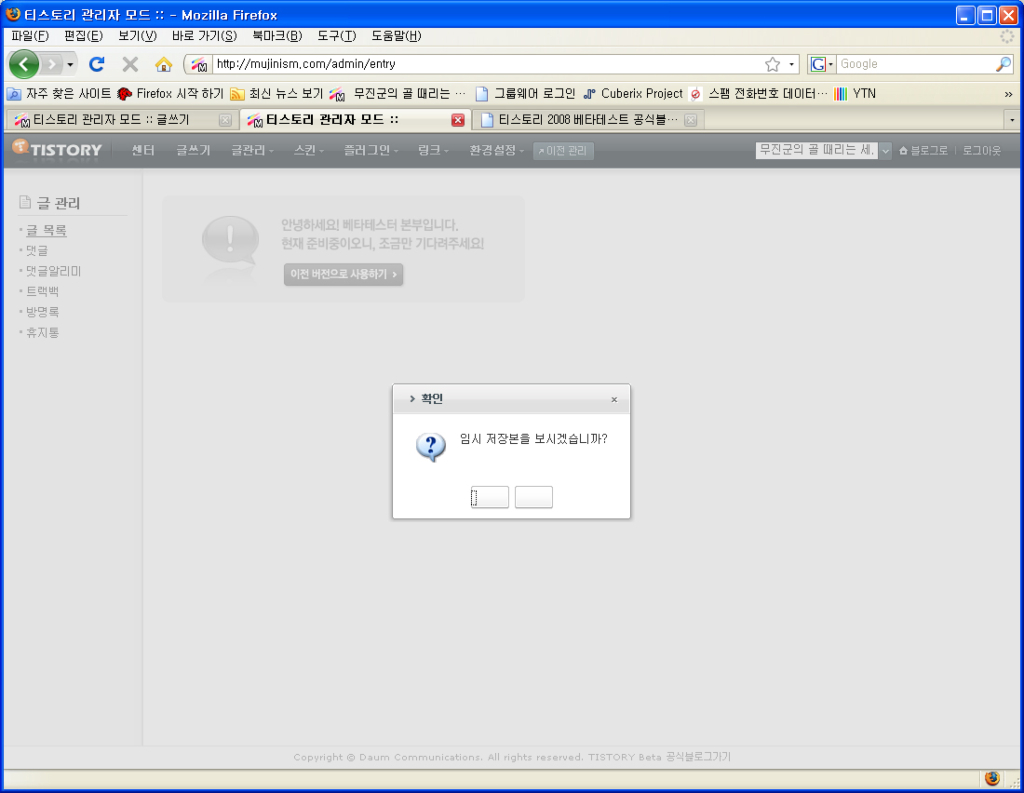Select 트랙백 in sidebar
The width and height of the screenshot is (1024, 793).
pos(42,291)
